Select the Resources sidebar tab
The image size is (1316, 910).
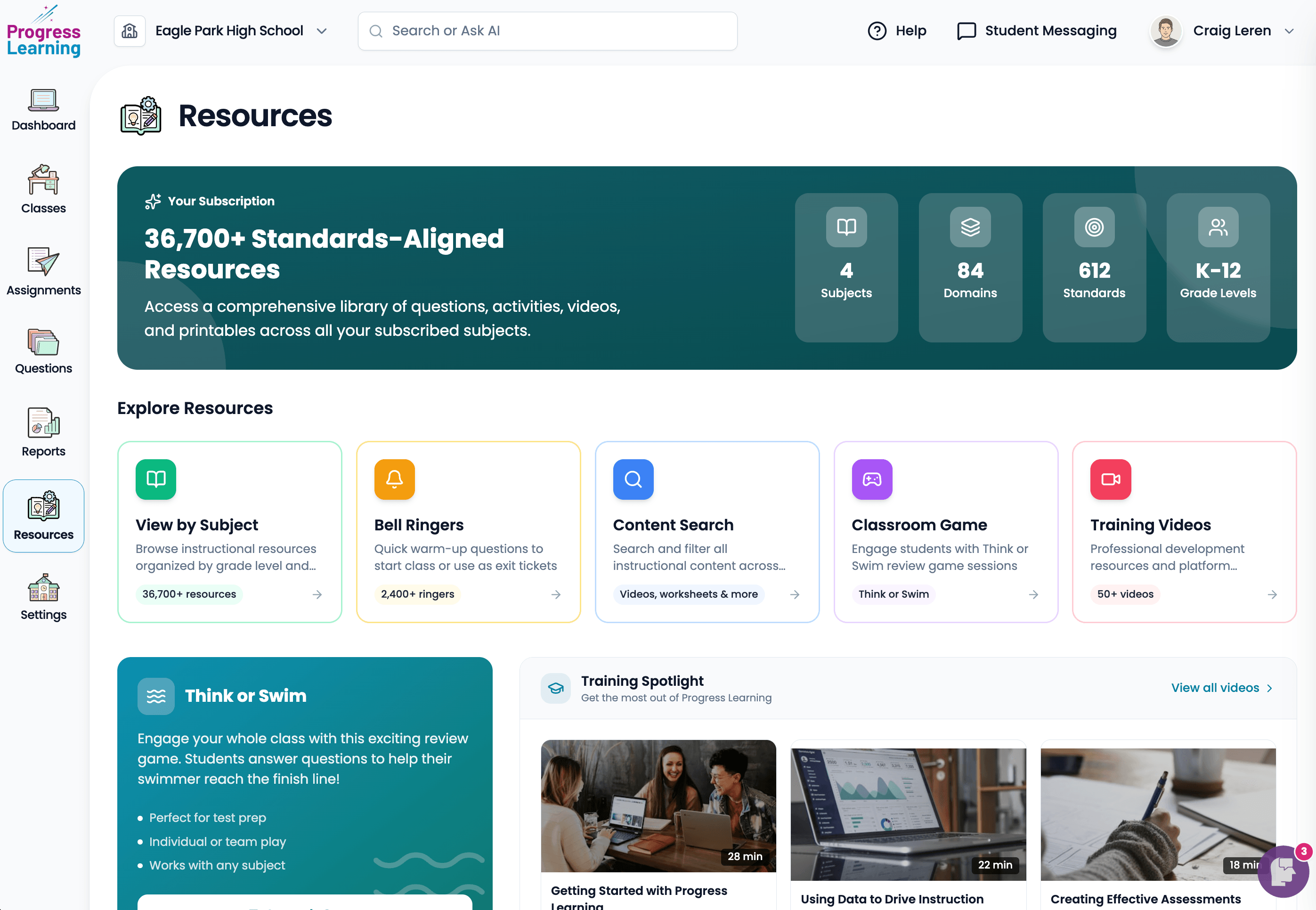click(43, 515)
